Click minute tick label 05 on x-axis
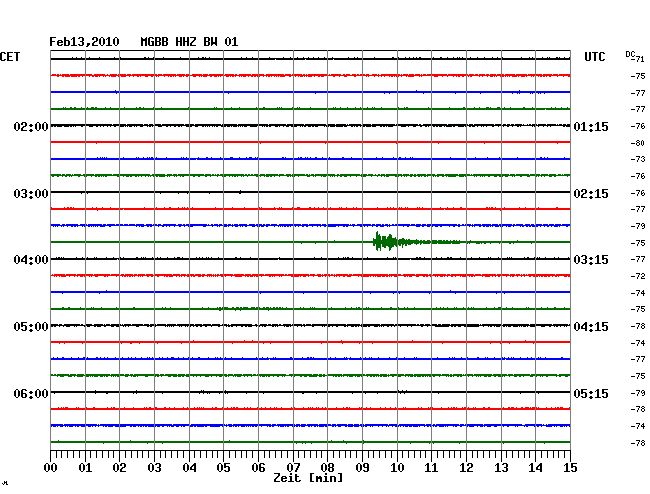This screenshot has width=650, height=494. [x=223, y=467]
